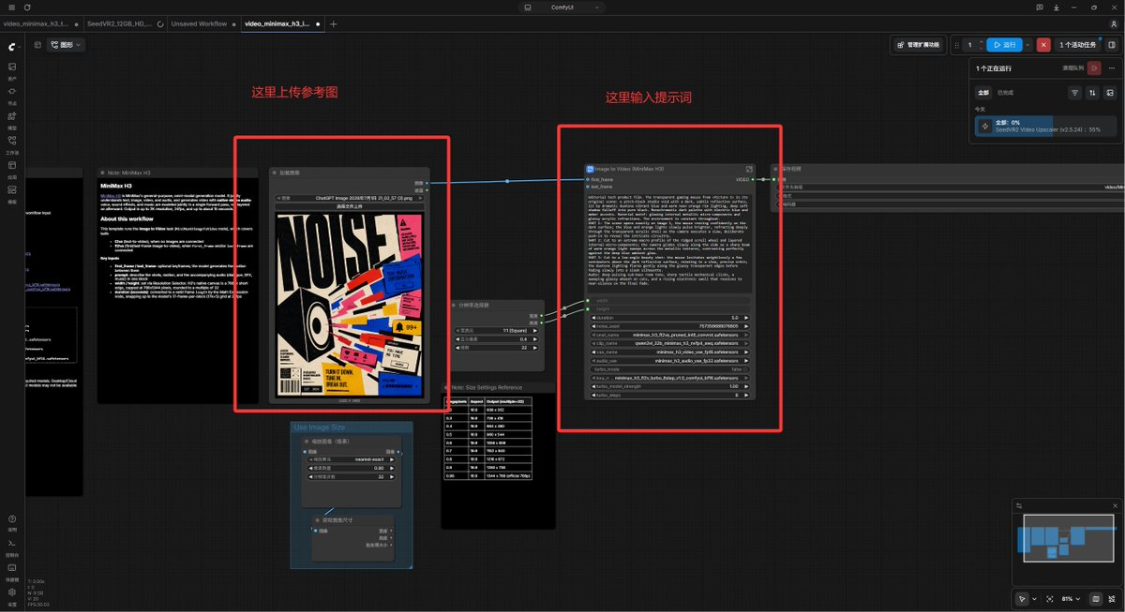Open the ComfyUI title dropdown
This screenshot has height=612, width=1125.
click(x=562, y=7)
